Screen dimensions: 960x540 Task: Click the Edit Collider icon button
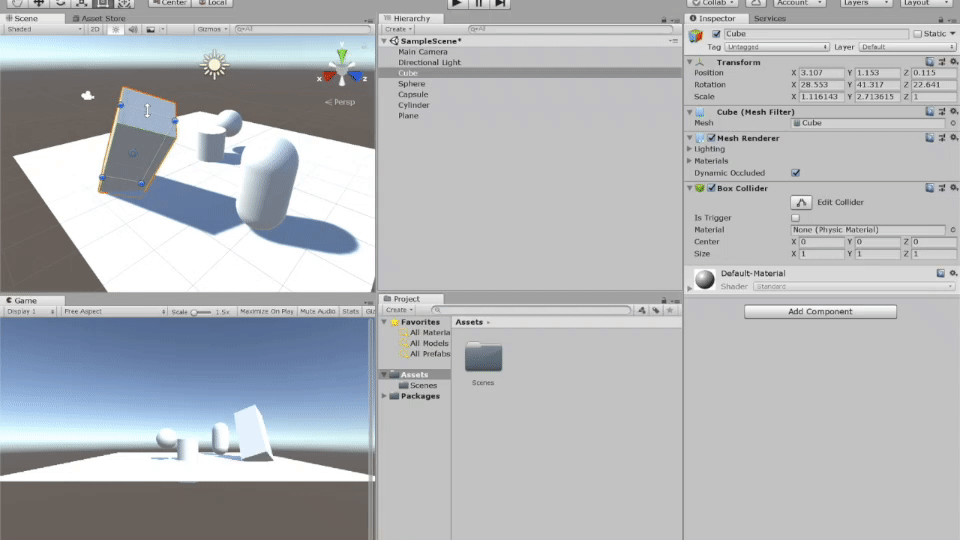click(800, 202)
